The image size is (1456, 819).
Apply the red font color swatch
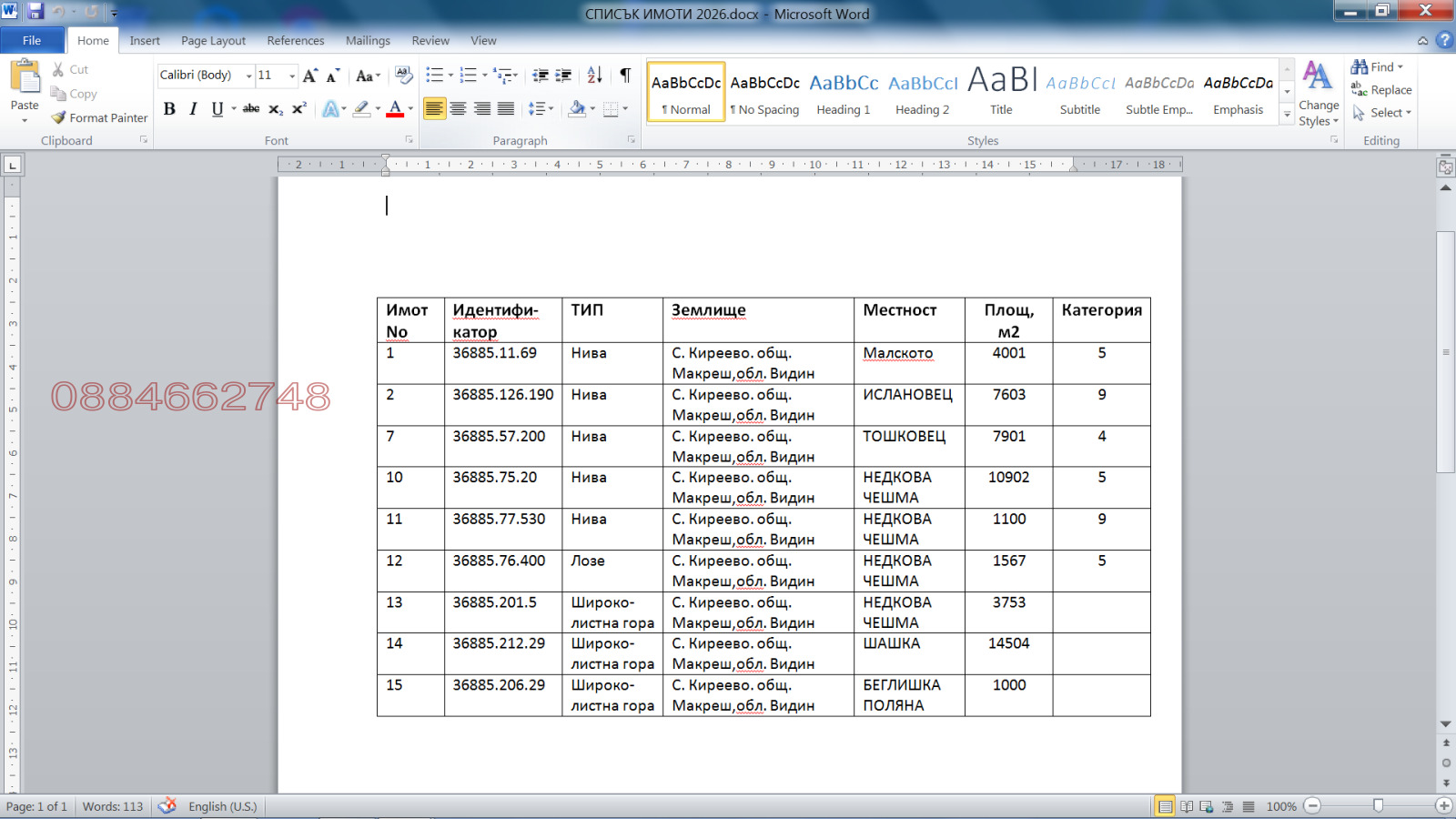(395, 109)
